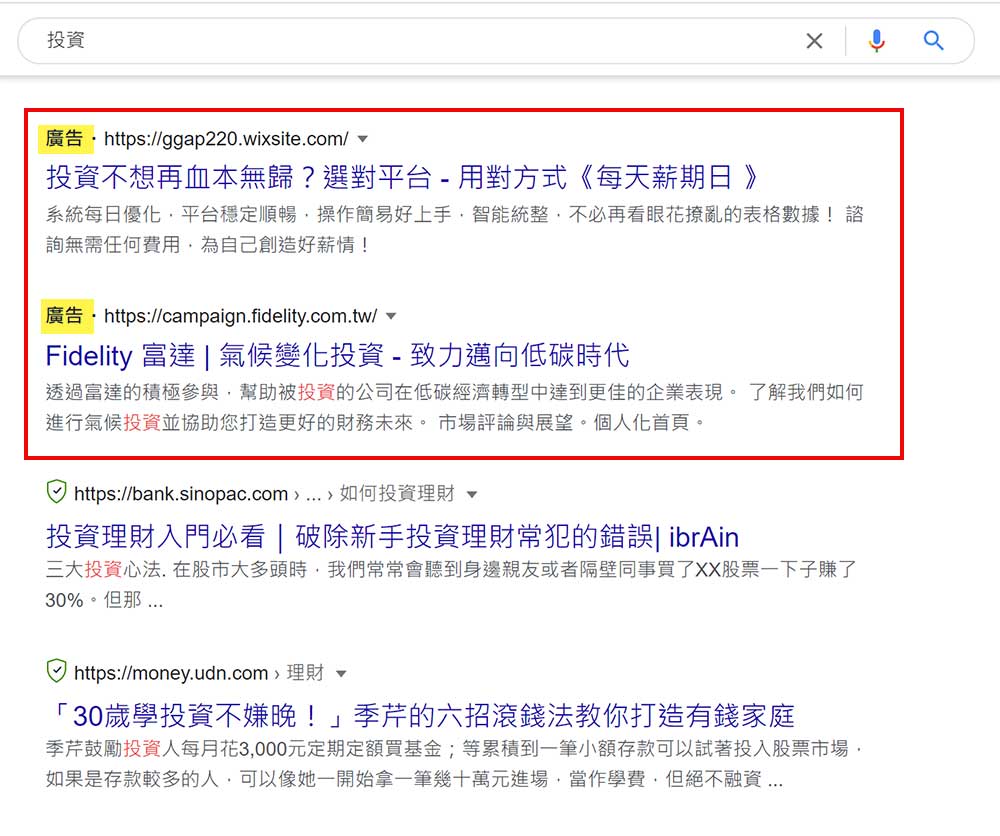Open result 「30歲學投資不嫌晚！」季芹的六招滾錢法
Viewport: 1000px width, 836px height.
421,715
